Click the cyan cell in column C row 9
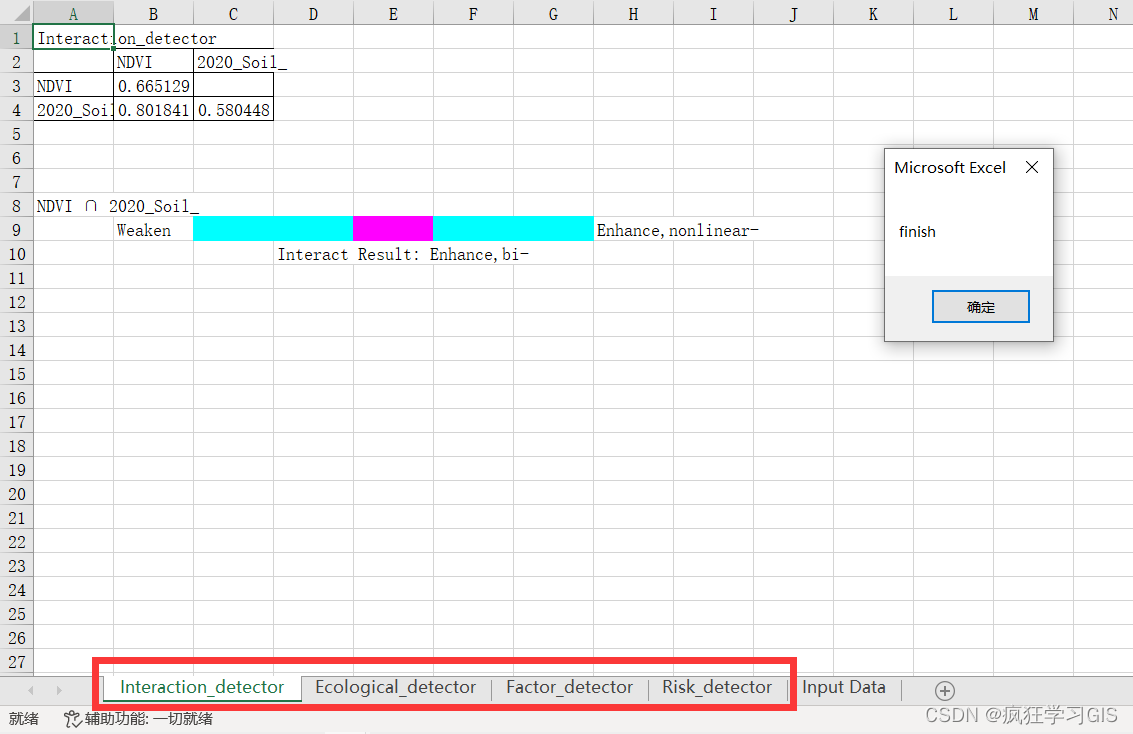This screenshot has width=1133, height=734. click(233, 229)
